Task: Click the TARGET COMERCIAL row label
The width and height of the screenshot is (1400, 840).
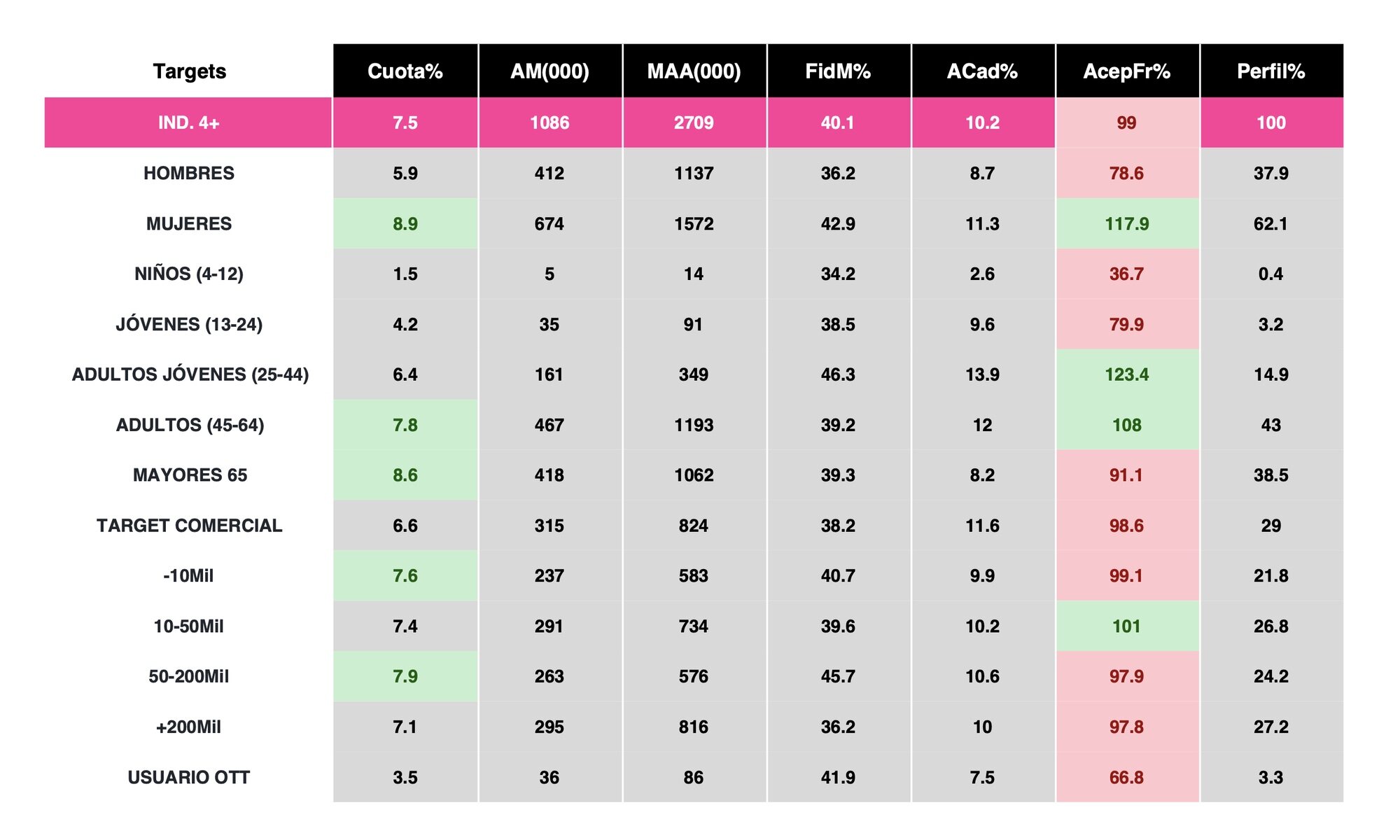Action: (189, 526)
